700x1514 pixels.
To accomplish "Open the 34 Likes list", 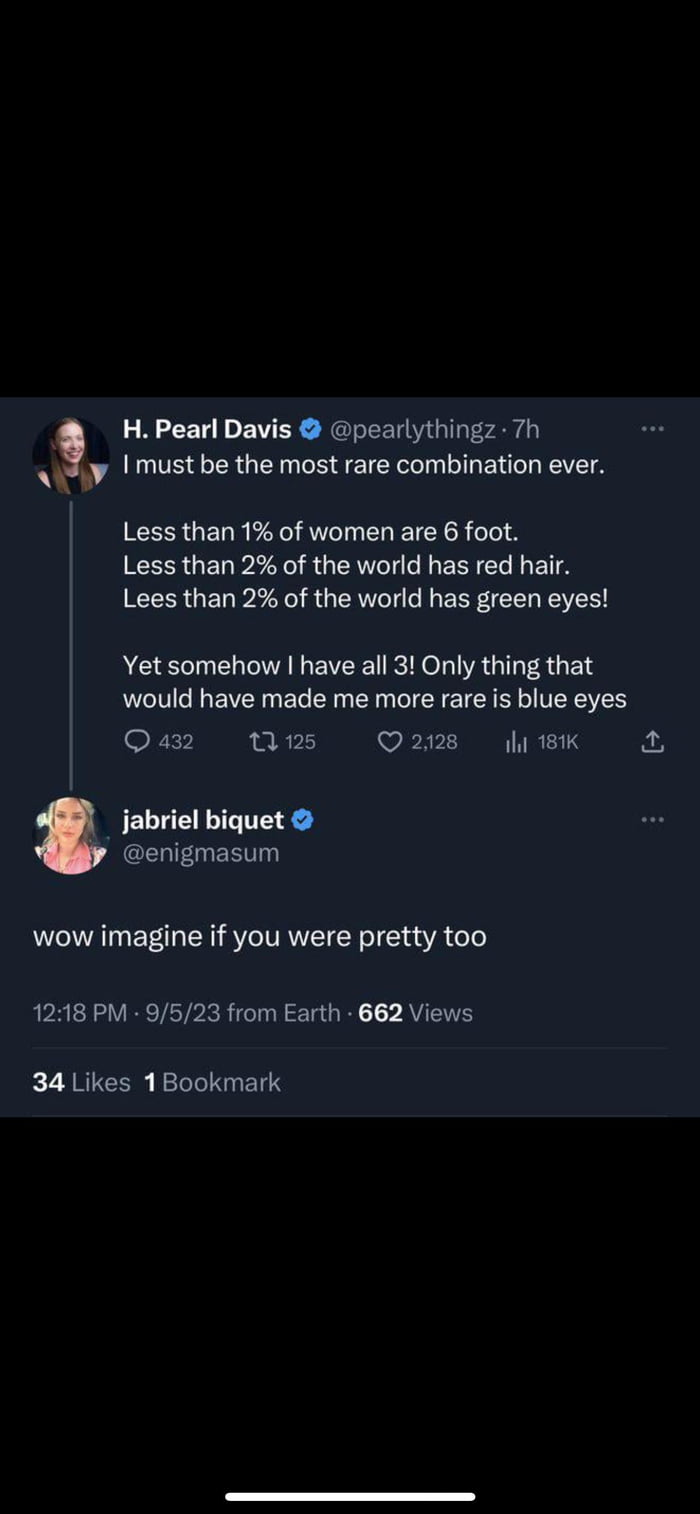I will point(81,1081).
